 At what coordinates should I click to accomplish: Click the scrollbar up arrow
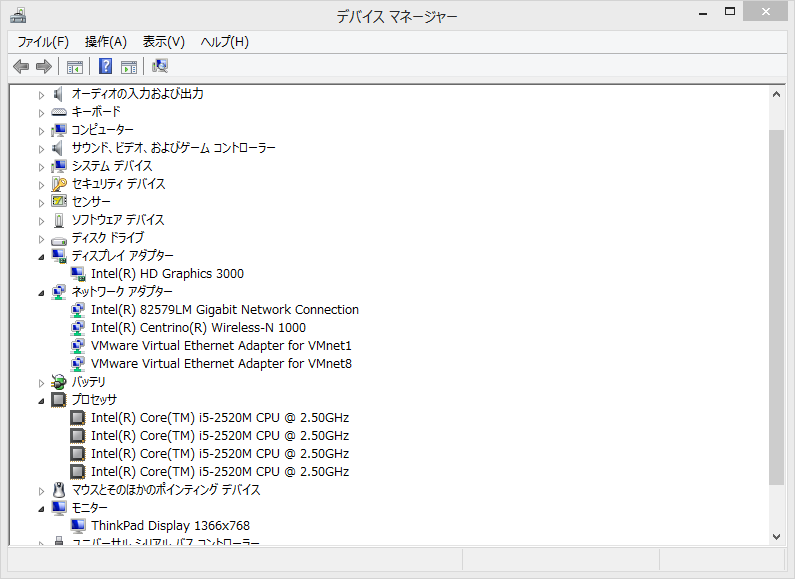pos(776,94)
